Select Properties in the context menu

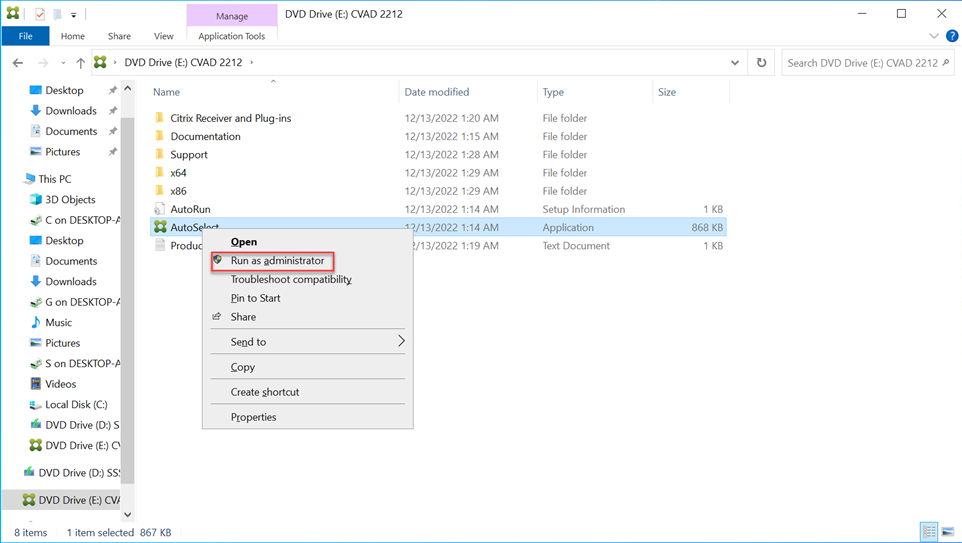(253, 417)
